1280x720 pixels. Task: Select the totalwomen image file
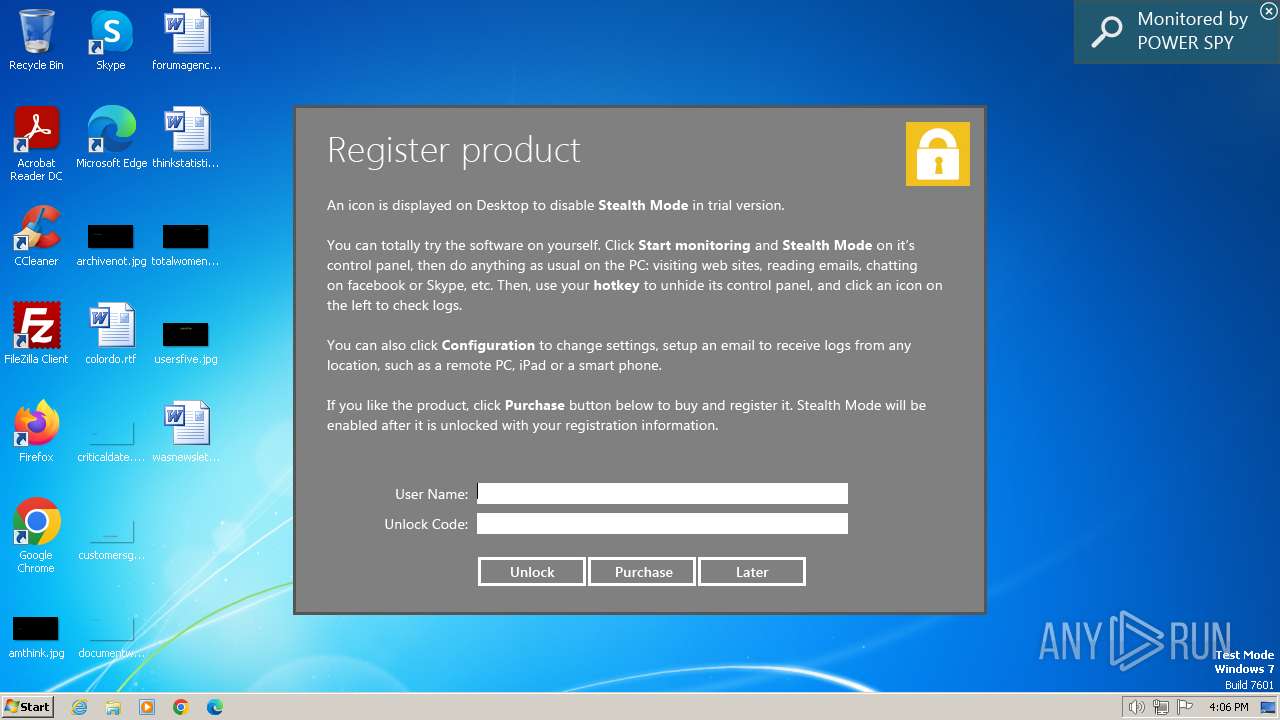(186, 244)
